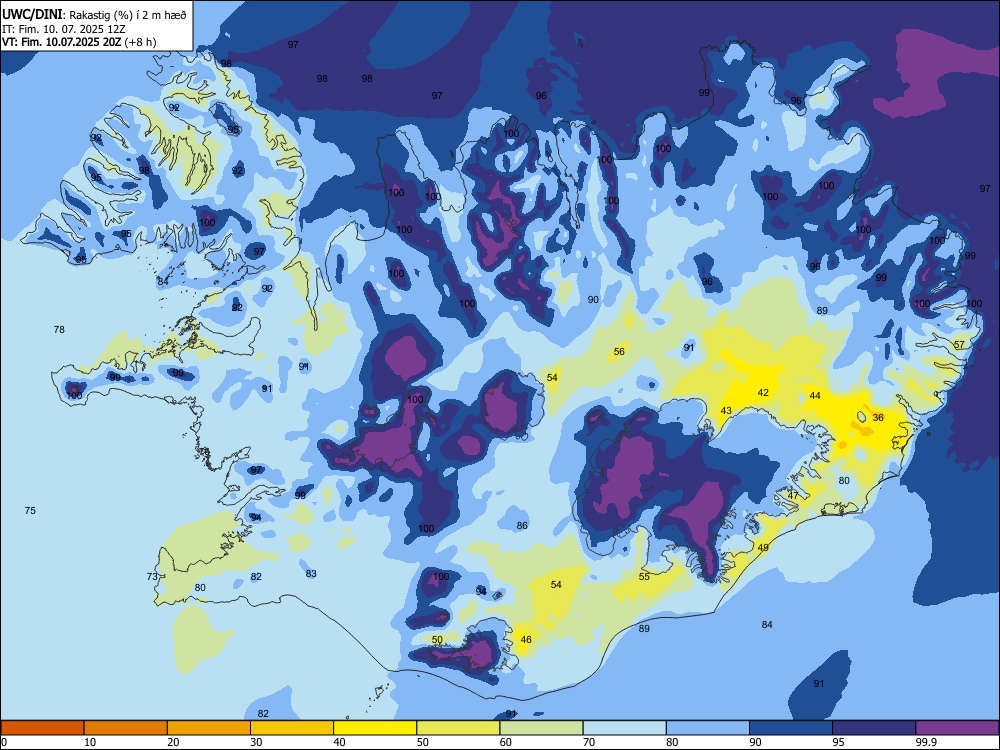Click the humidity value '44' on the map
1000x750 pixels.
point(814,395)
